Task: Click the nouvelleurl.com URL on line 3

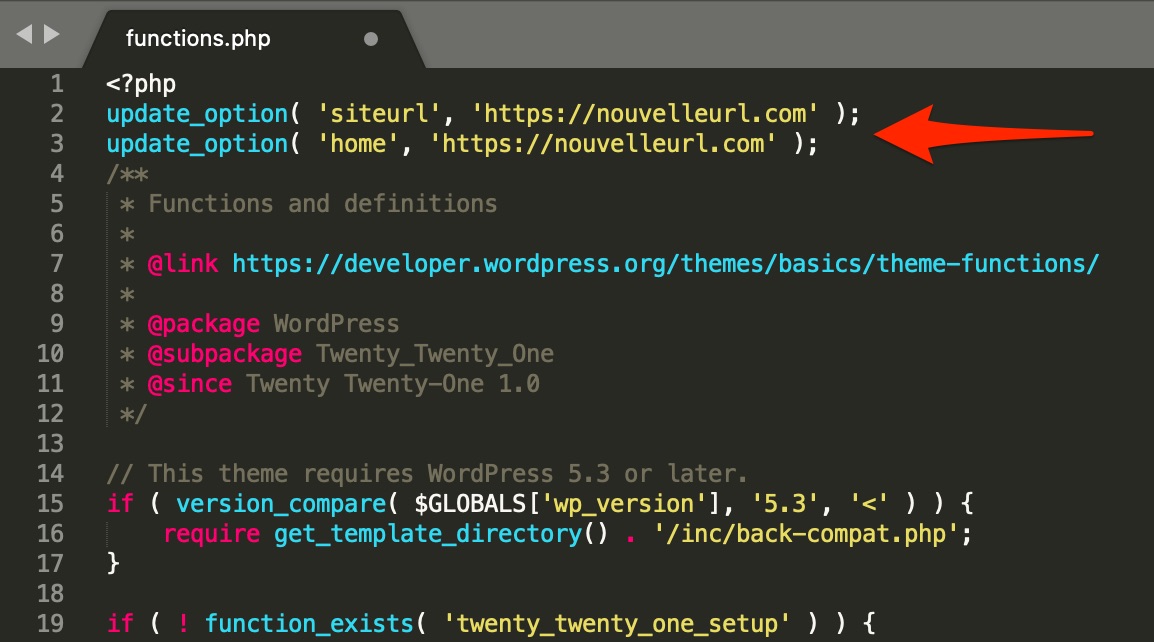Action: click(x=603, y=144)
